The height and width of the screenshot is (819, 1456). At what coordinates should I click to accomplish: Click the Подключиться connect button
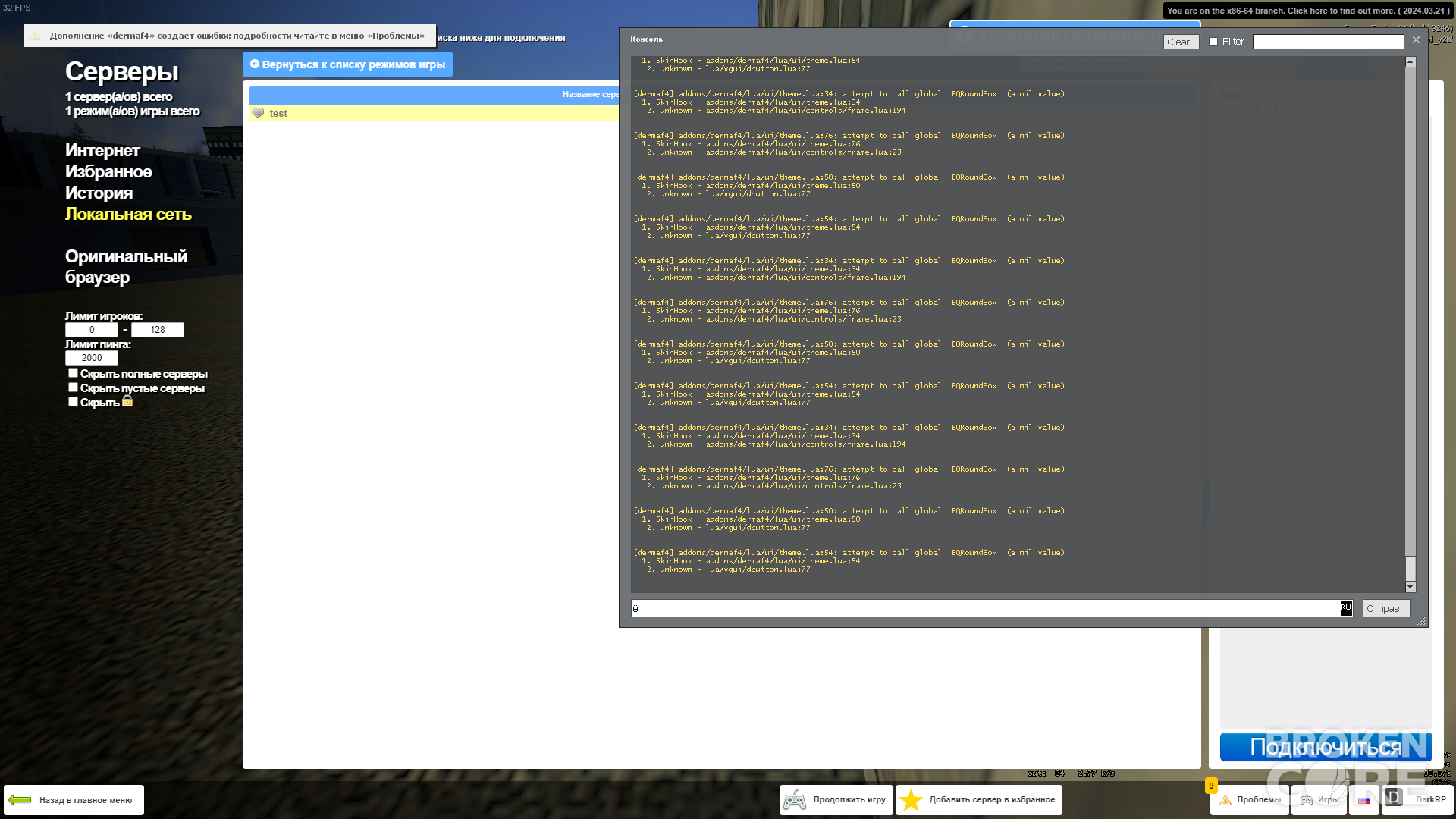coord(1326,747)
